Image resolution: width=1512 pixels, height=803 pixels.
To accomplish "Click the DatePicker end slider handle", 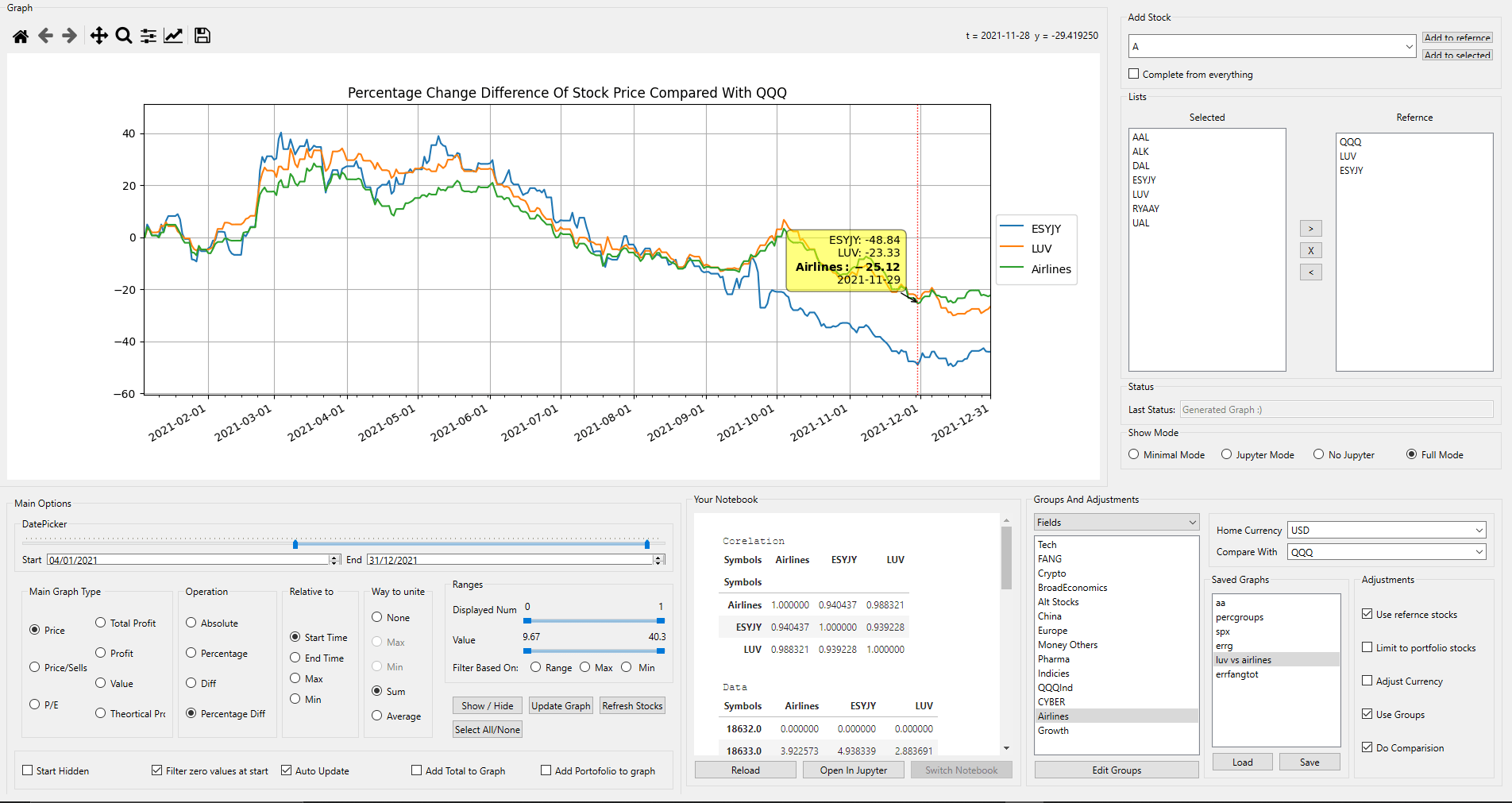I will (647, 544).
